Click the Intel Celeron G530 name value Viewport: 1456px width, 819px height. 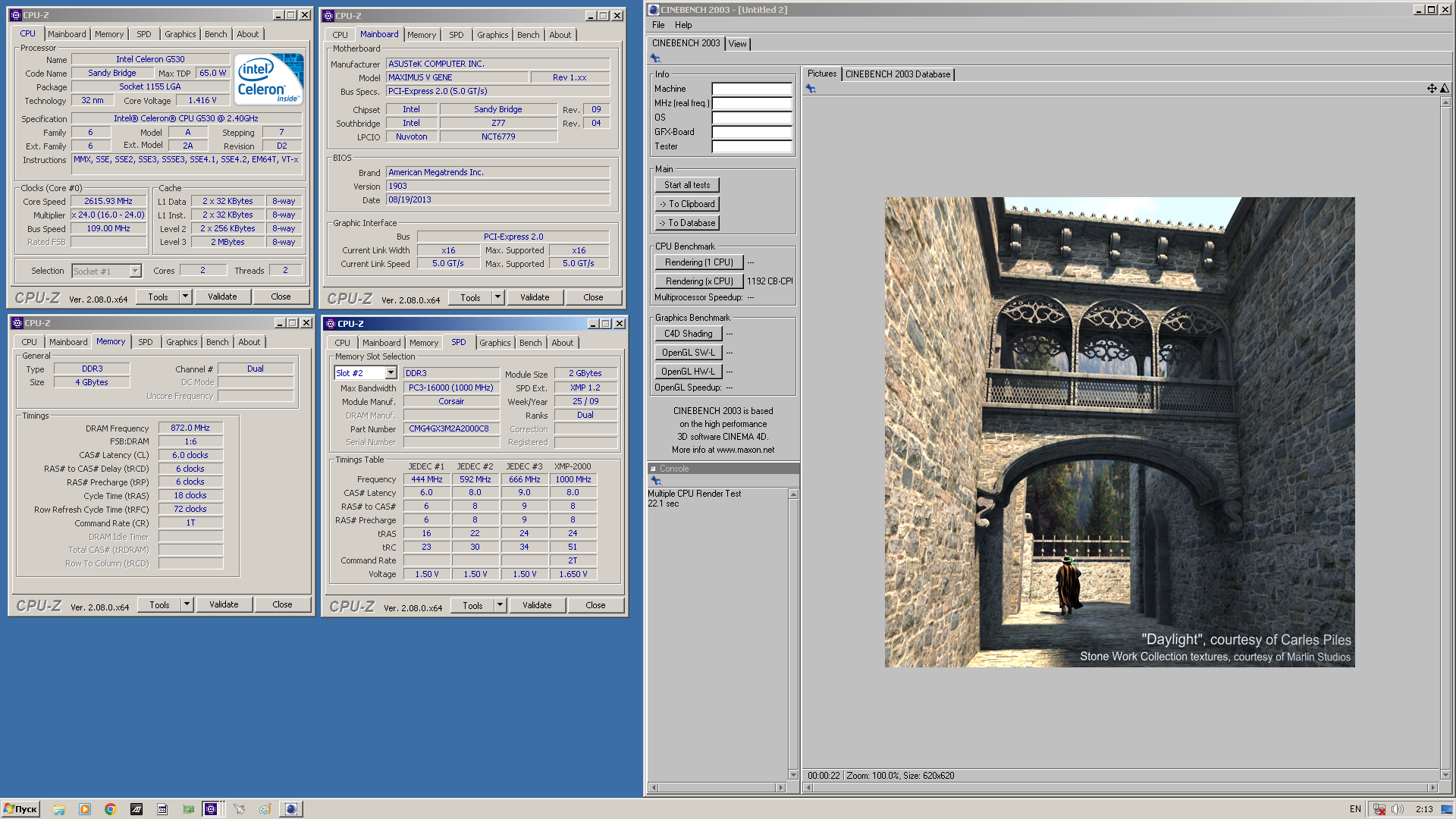pyautogui.click(x=150, y=59)
